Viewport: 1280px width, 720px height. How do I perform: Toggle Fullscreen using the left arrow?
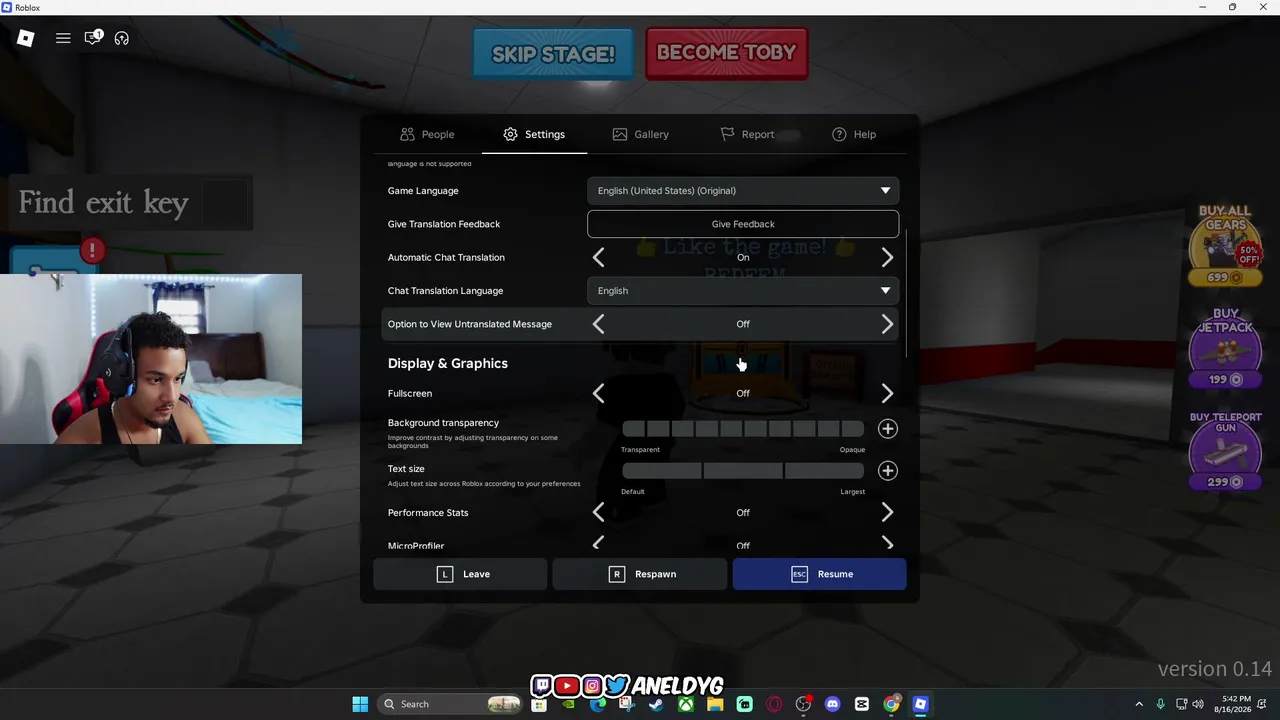(x=598, y=394)
